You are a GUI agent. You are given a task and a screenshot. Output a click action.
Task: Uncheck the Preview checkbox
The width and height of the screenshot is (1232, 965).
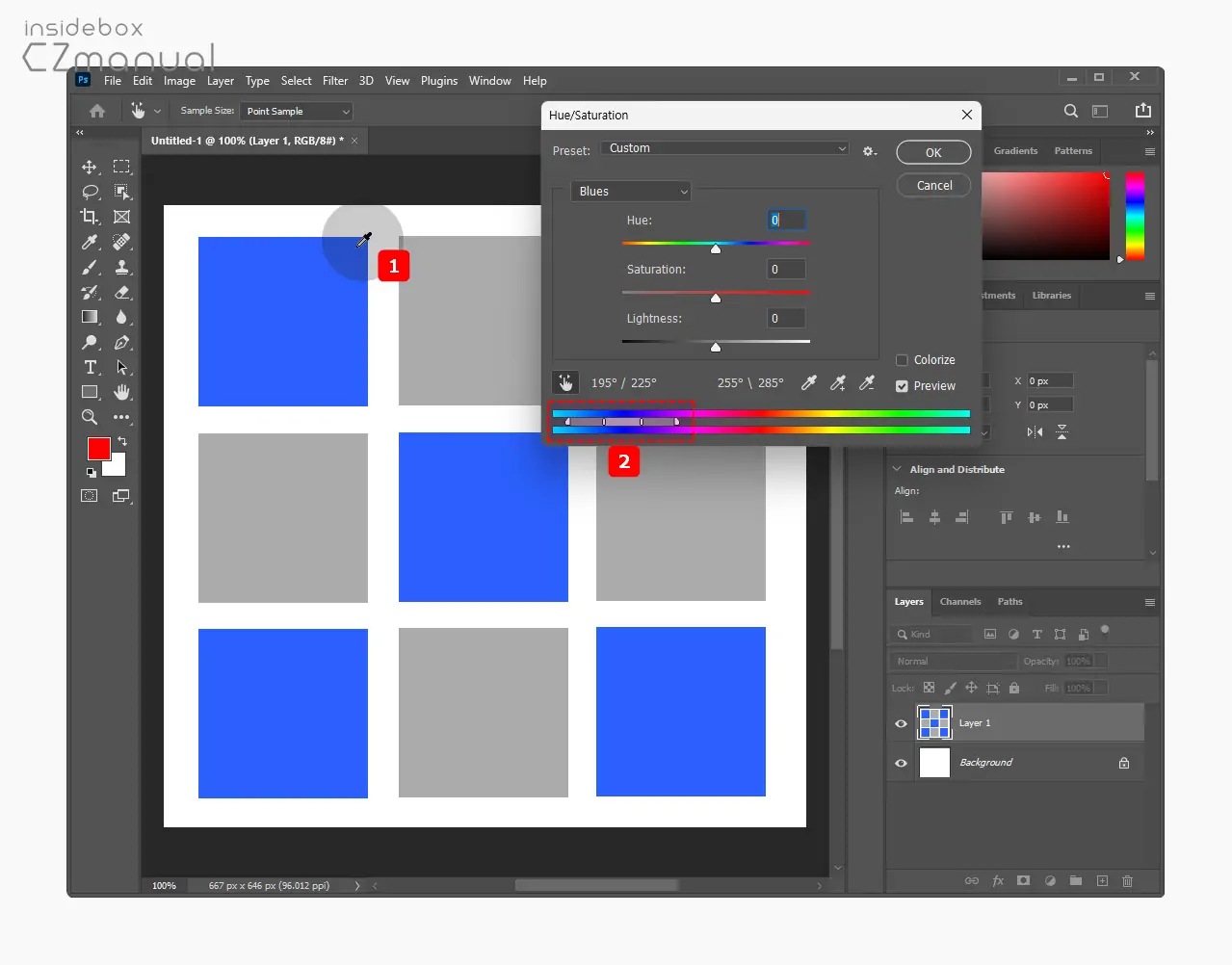pos(902,386)
